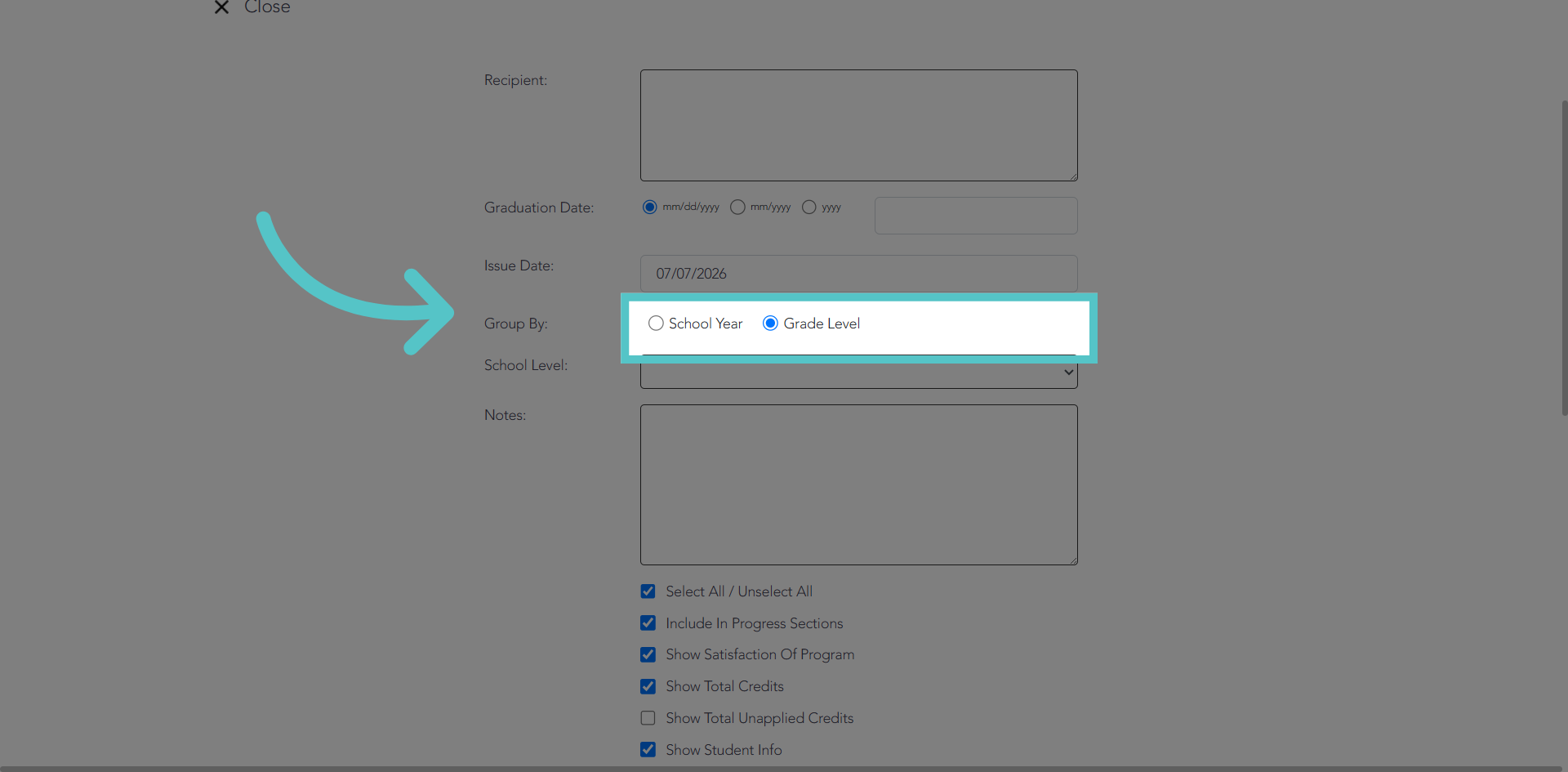The image size is (1568, 772).
Task: Toggle Select All / Unselect All checkbox
Action: coord(648,591)
